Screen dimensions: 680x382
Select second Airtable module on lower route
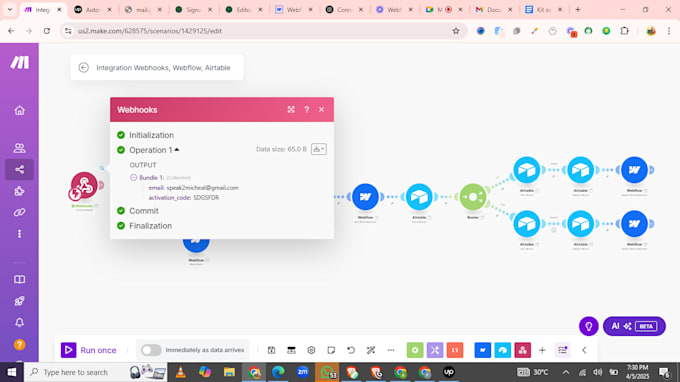click(581, 224)
